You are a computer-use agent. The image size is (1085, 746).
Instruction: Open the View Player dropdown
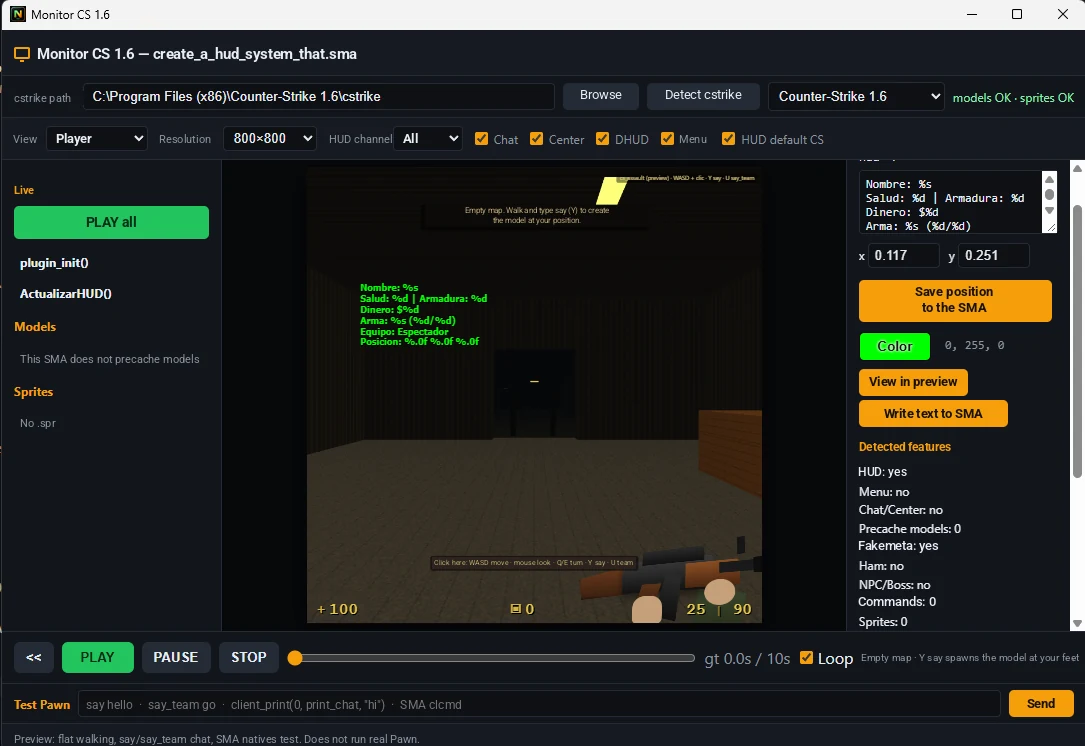click(x=97, y=138)
